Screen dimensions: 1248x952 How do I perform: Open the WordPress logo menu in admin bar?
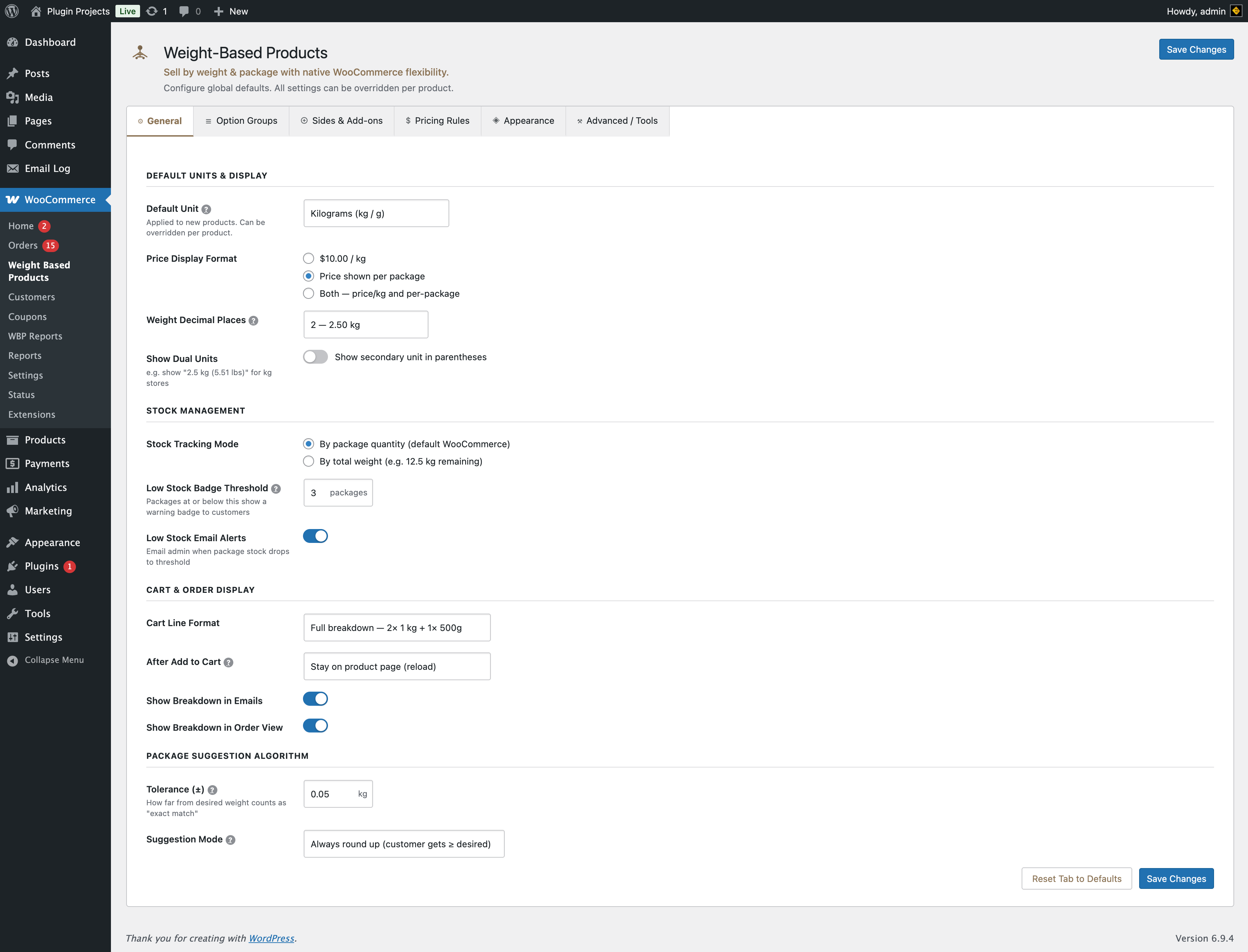click(12, 11)
